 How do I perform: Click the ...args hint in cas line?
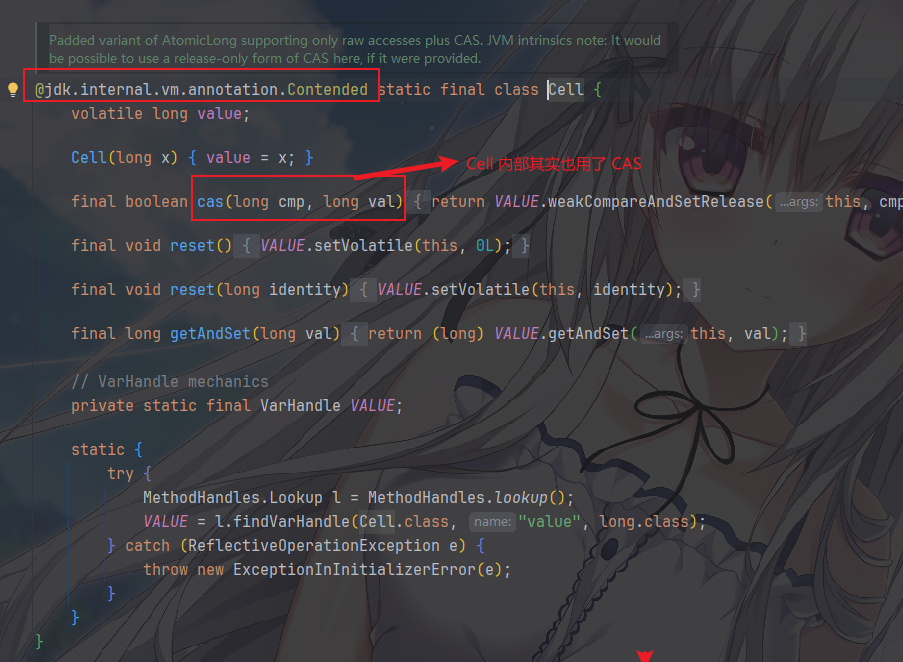pos(799,202)
